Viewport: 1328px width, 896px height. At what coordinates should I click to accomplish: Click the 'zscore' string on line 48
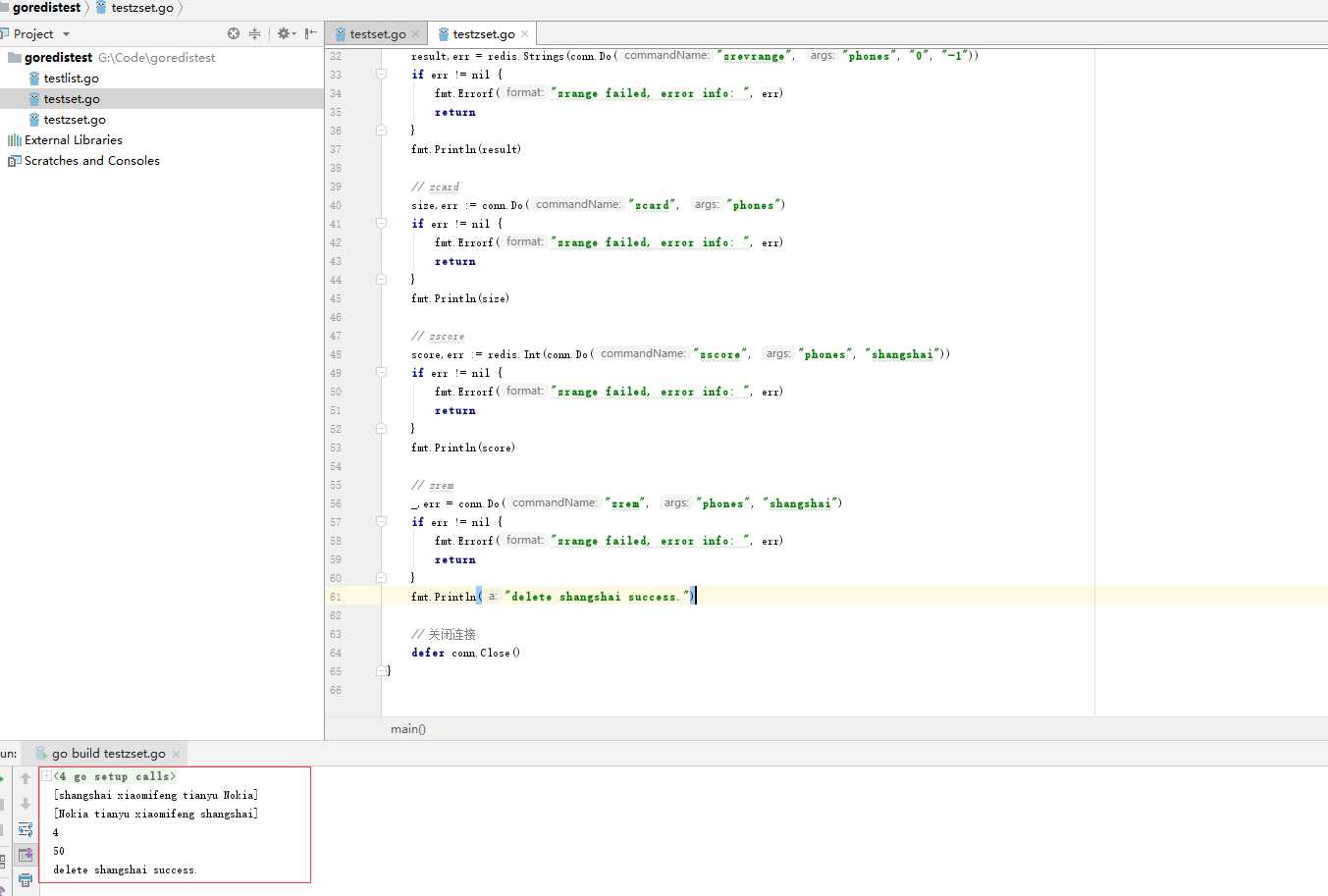pos(720,354)
